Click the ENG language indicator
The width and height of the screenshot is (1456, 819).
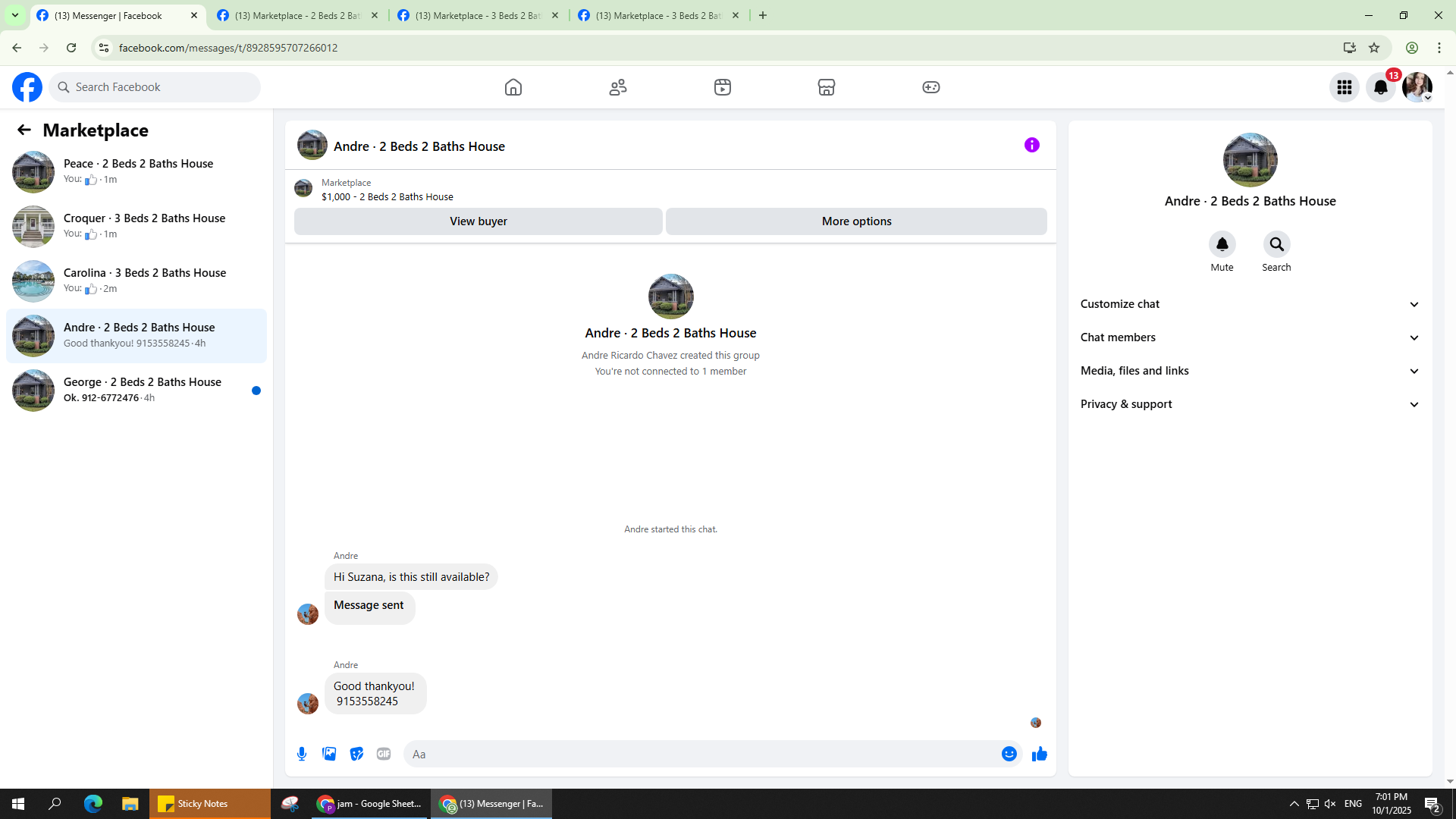[1354, 804]
